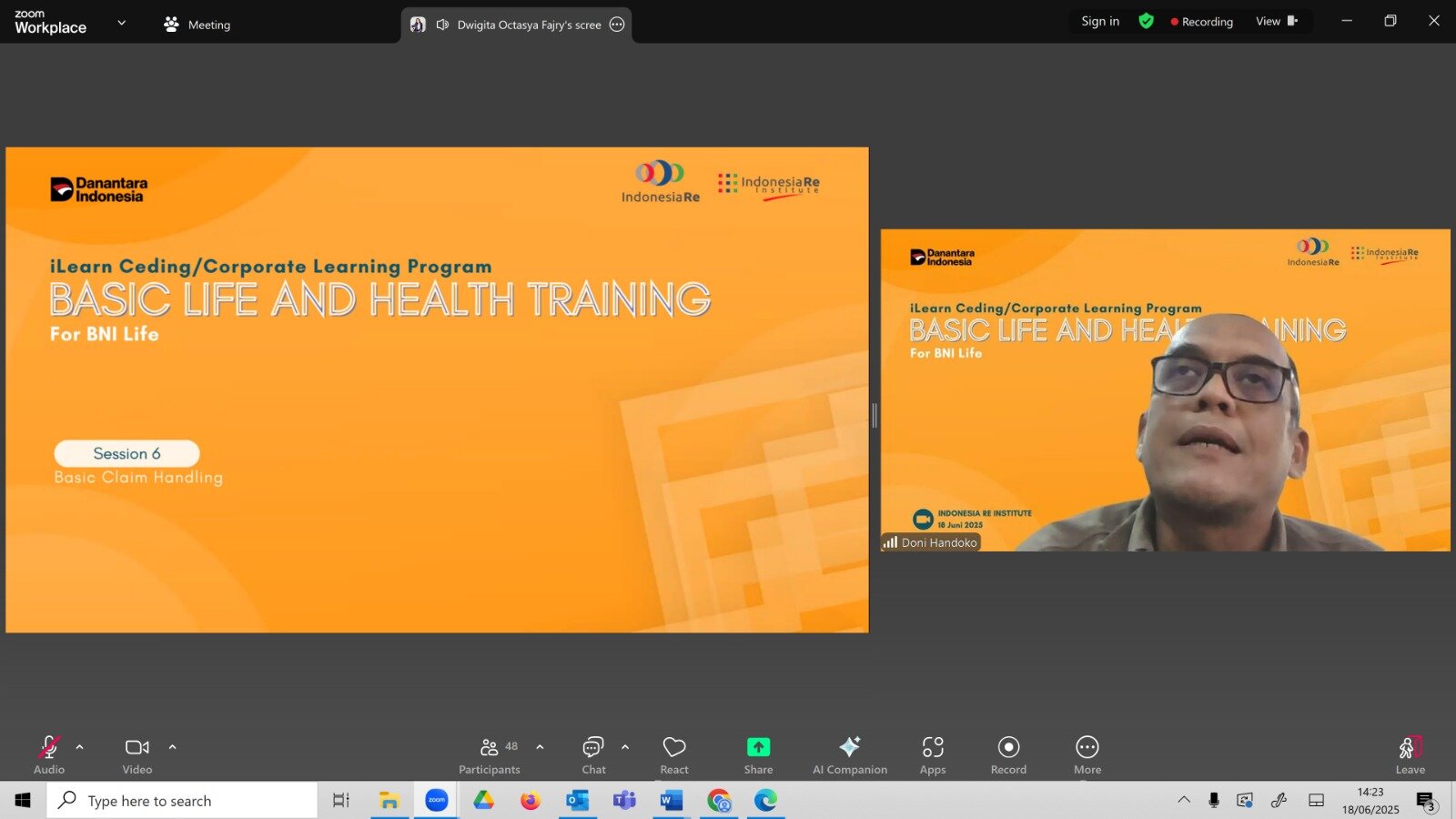Expand video options arrow next to Video
1456x819 pixels.
point(172,747)
